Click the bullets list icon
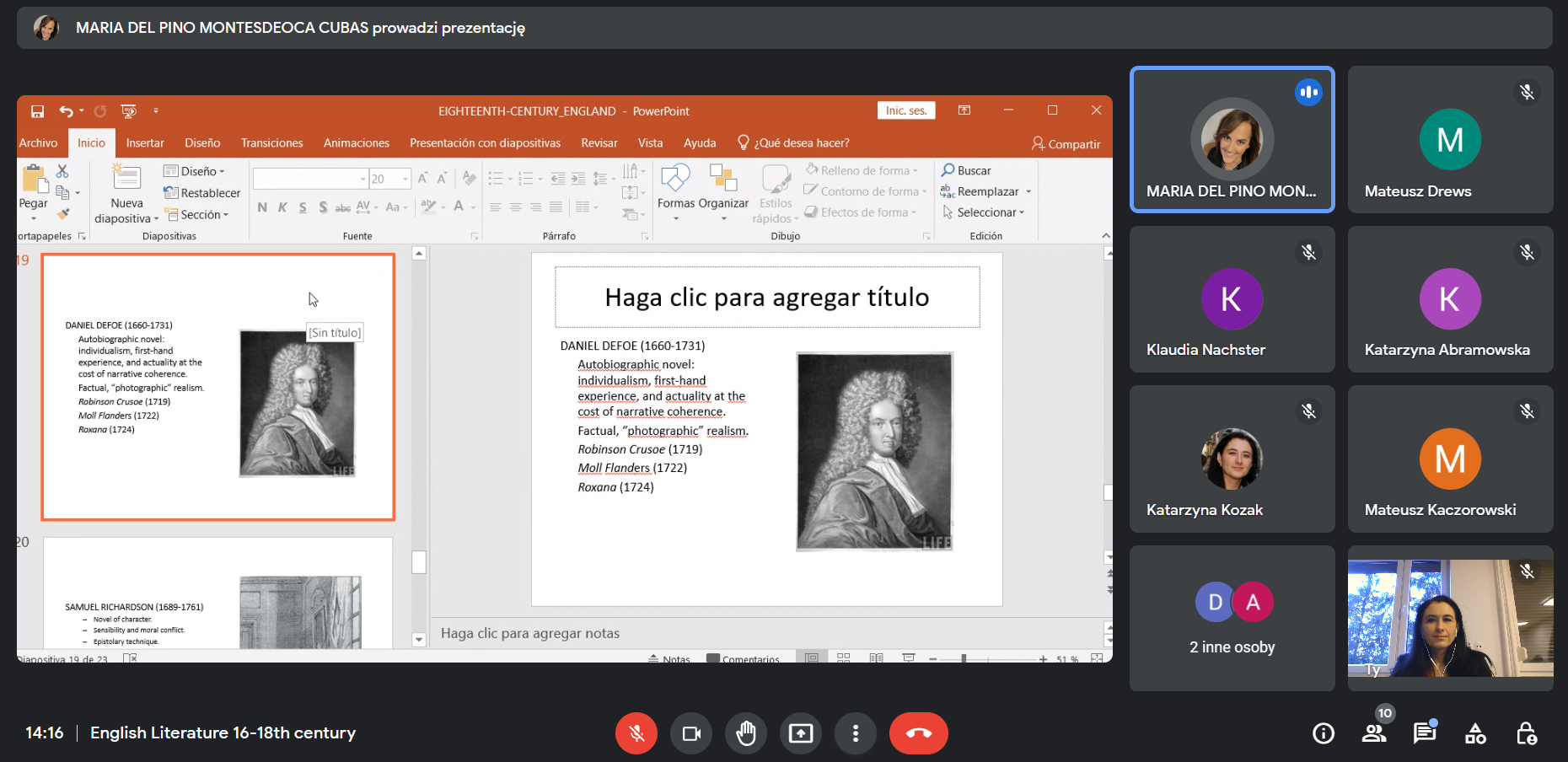 496,179
